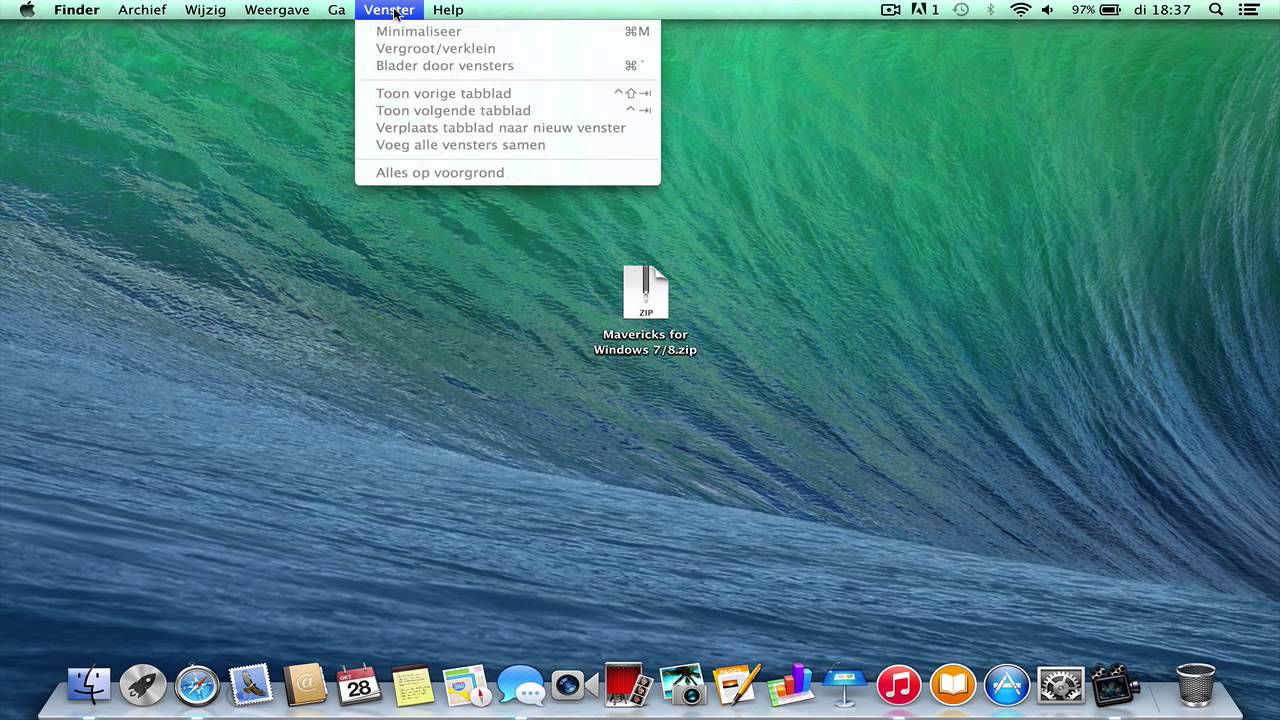This screenshot has height=720, width=1280.
Task: Open Maps icon in Dock
Action: coord(467,685)
